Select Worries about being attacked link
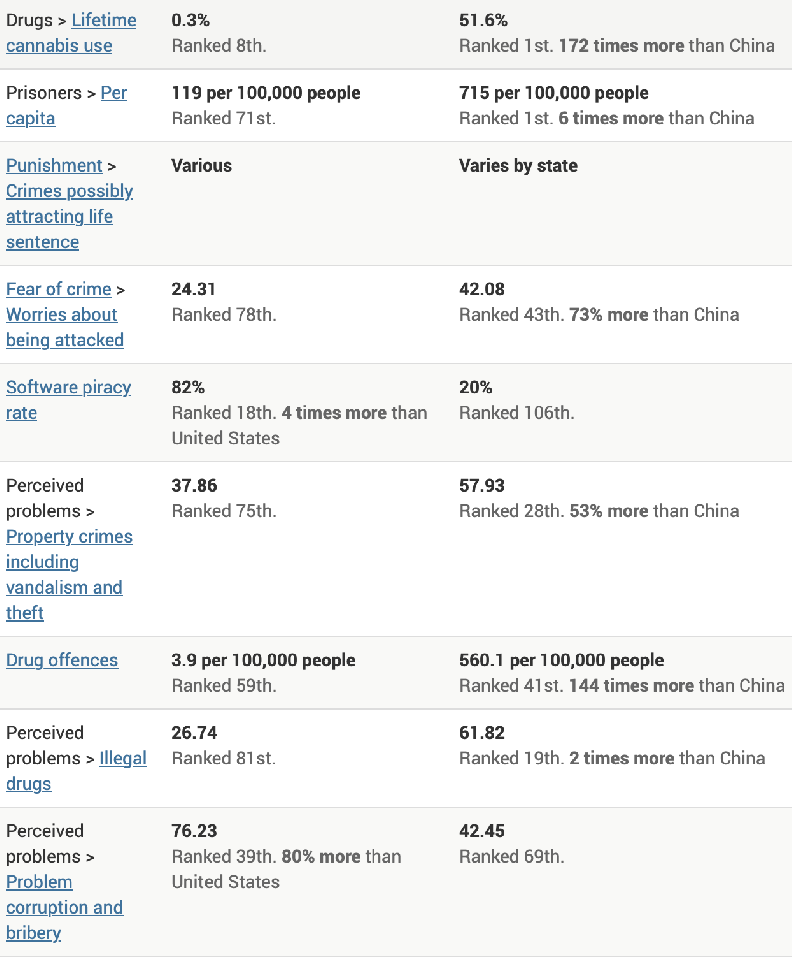Image resolution: width=792 pixels, height=960 pixels. (64, 327)
